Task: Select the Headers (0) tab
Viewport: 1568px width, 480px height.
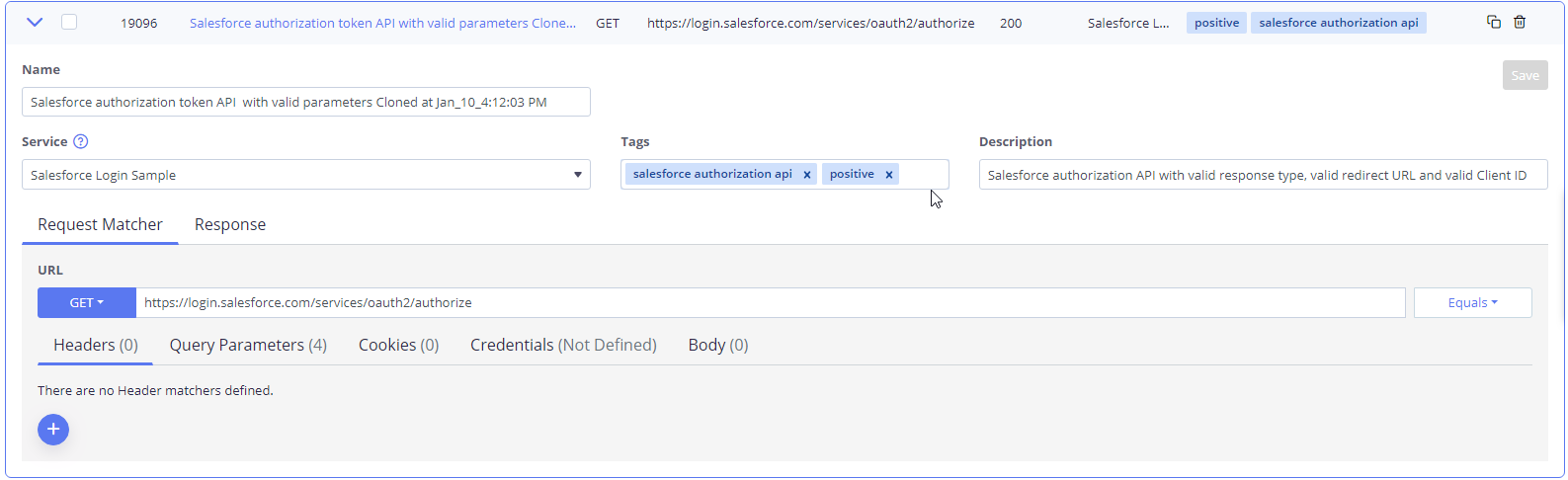Action: [96, 346]
